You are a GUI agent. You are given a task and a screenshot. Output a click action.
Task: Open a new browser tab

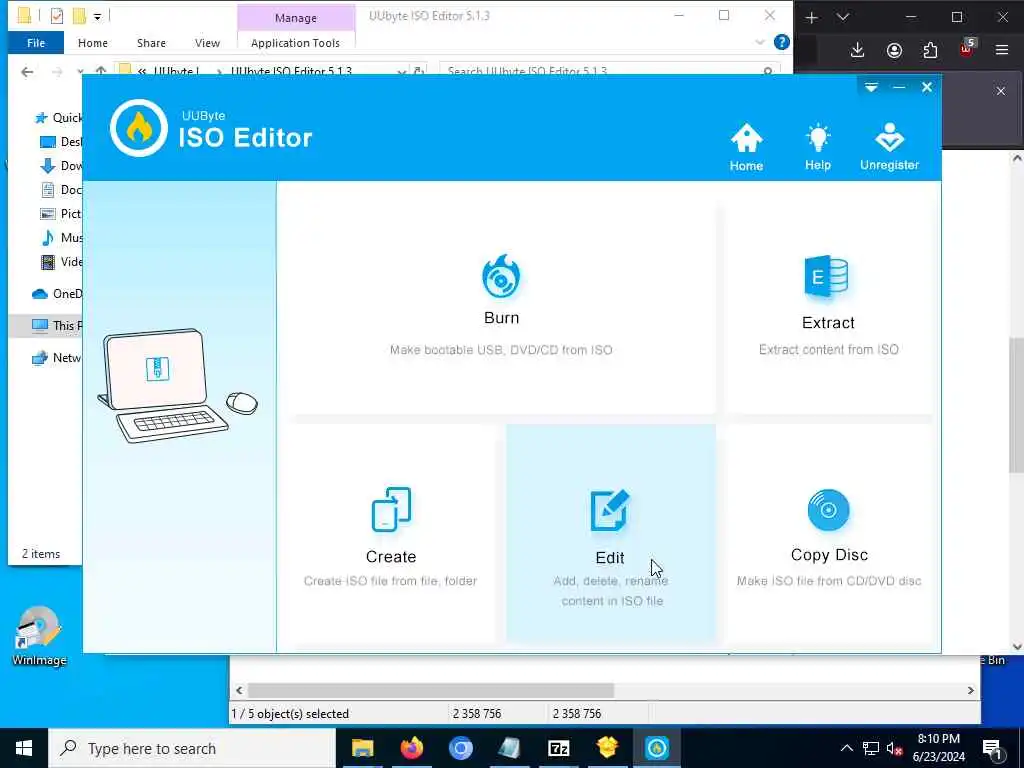(x=812, y=18)
